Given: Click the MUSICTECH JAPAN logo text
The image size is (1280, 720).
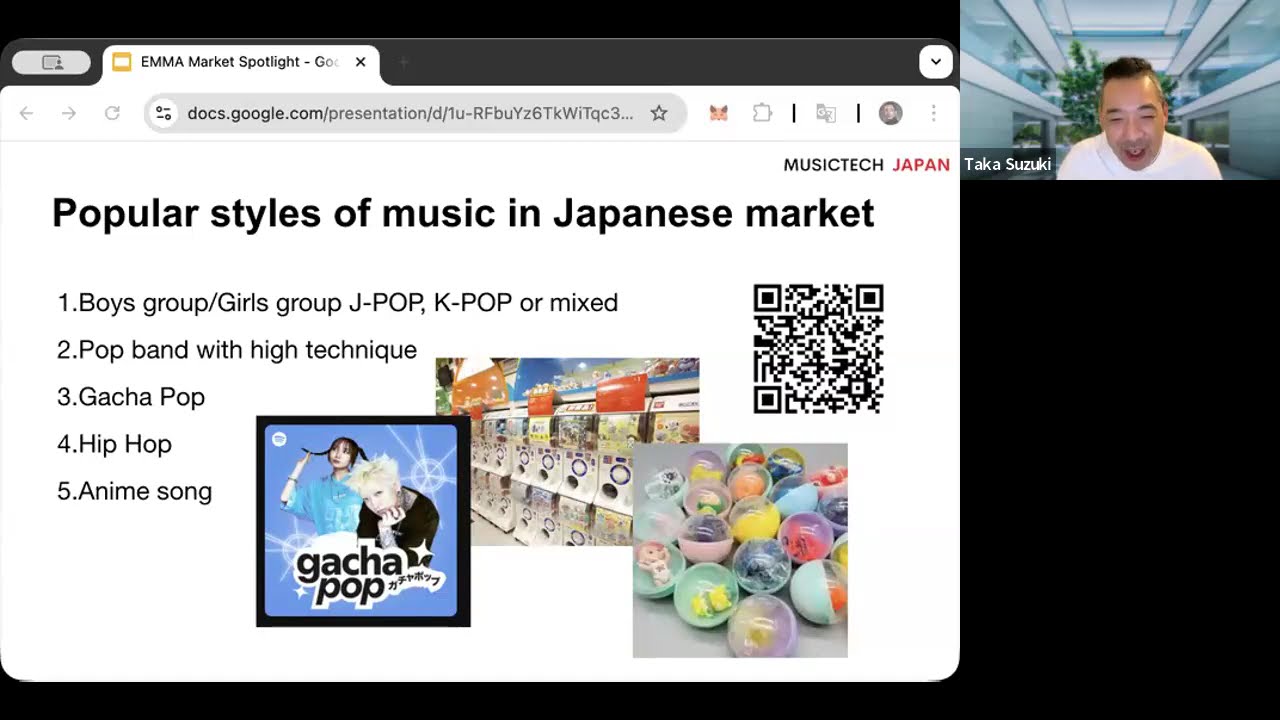Looking at the screenshot, I should point(866,164).
